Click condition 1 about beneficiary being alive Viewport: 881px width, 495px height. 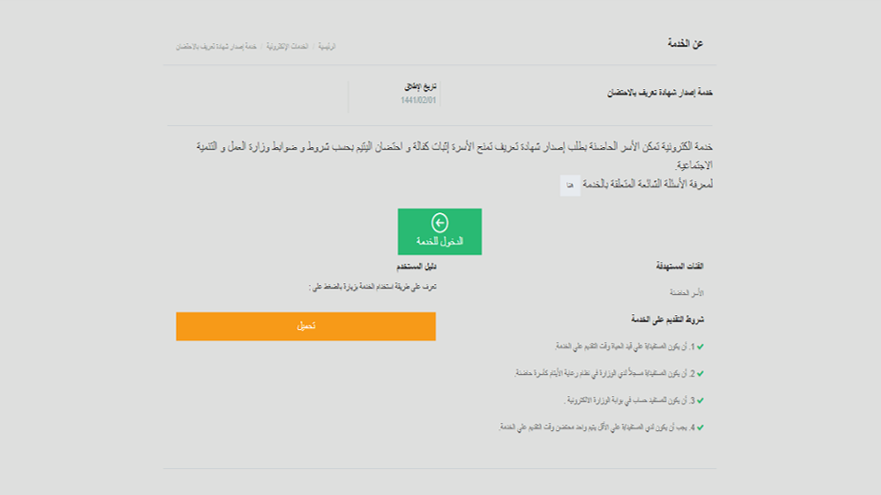point(629,347)
